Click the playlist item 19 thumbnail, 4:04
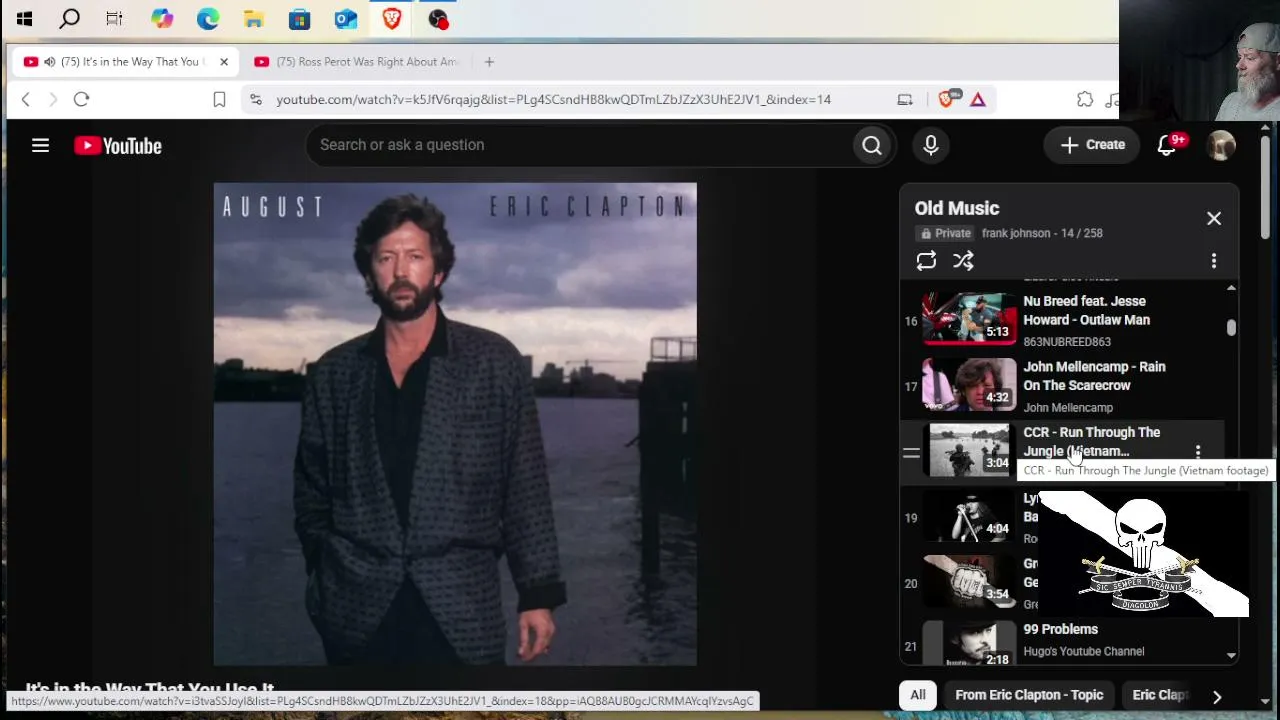The width and height of the screenshot is (1280, 720). pyautogui.click(x=969, y=515)
